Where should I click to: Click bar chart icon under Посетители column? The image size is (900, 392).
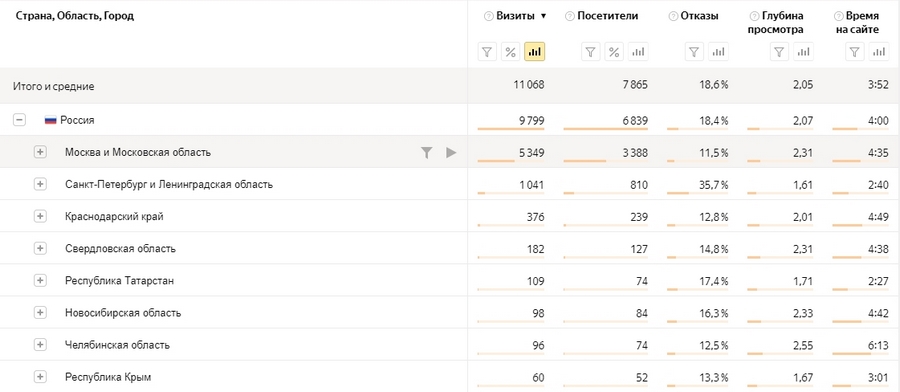pos(638,52)
